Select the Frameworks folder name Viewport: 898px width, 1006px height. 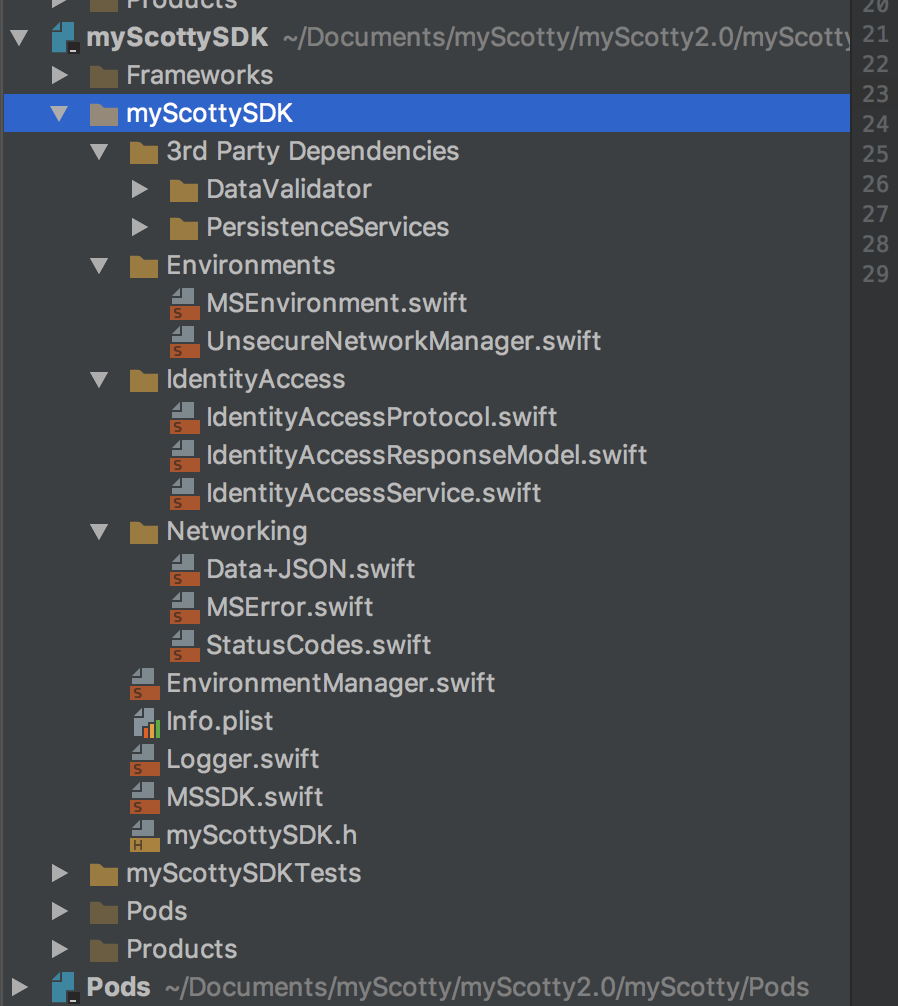[x=199, y=75]
